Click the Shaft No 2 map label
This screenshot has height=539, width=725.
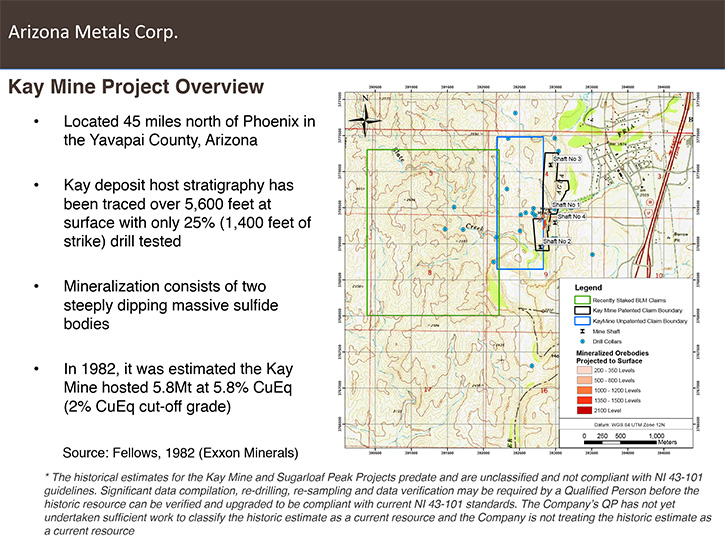click(x=557, y=241)
